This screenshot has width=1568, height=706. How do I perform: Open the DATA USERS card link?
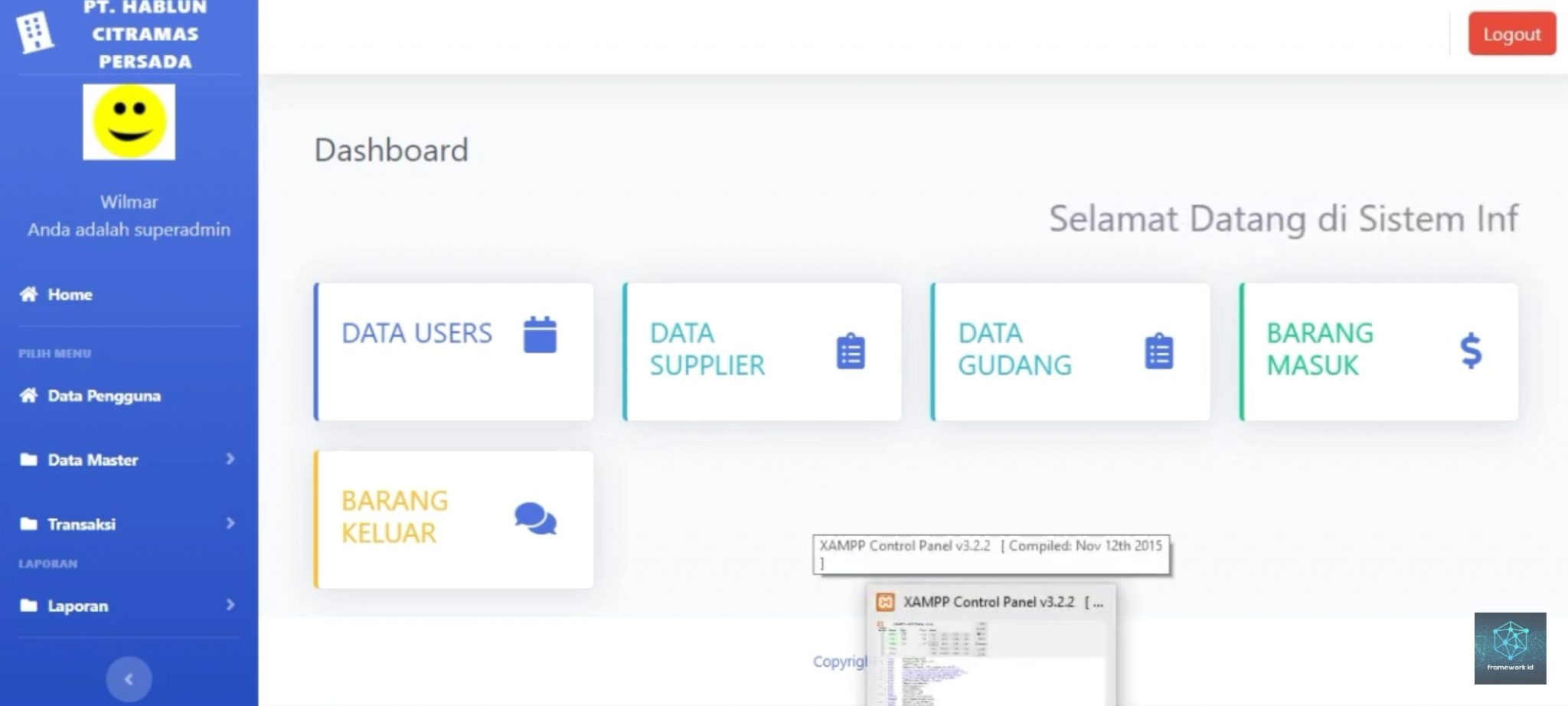pyautogui.click(x=416, y=333)
